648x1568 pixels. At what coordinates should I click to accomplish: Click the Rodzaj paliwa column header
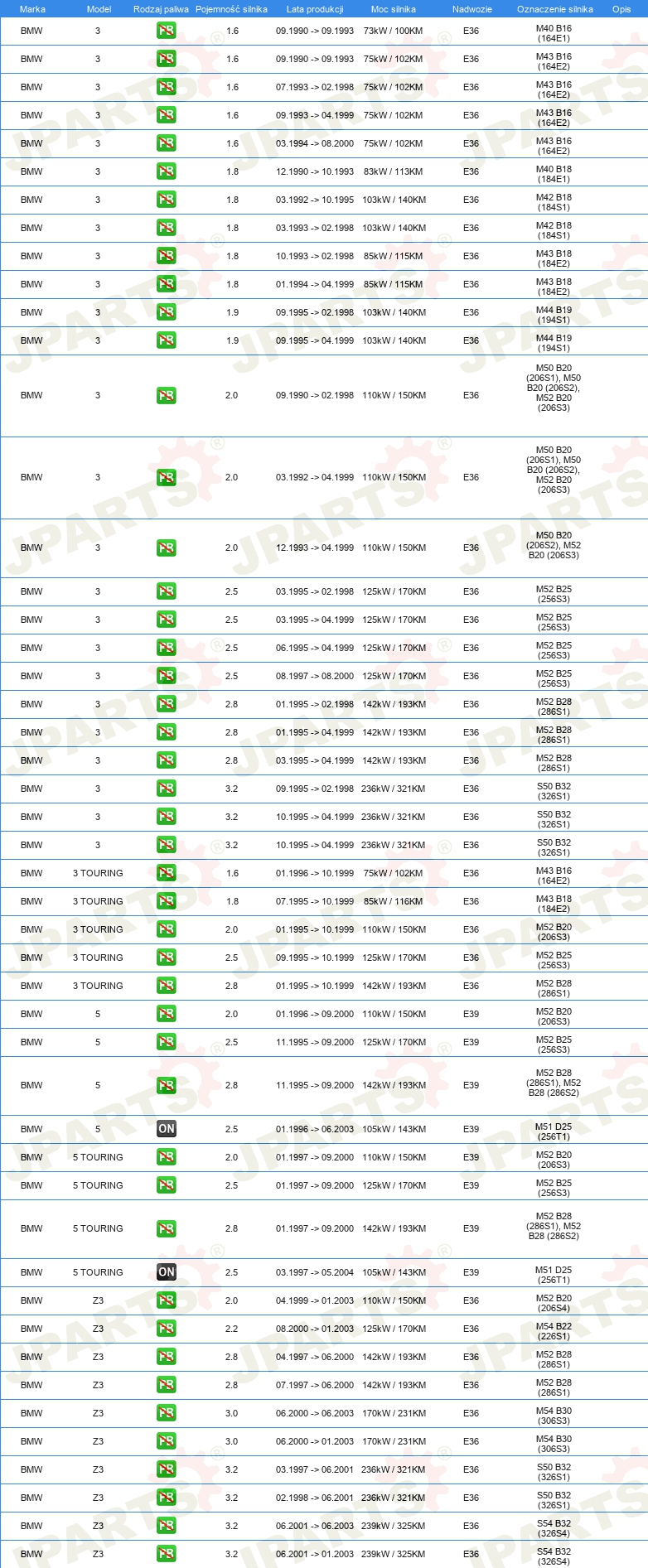[161, 9]
